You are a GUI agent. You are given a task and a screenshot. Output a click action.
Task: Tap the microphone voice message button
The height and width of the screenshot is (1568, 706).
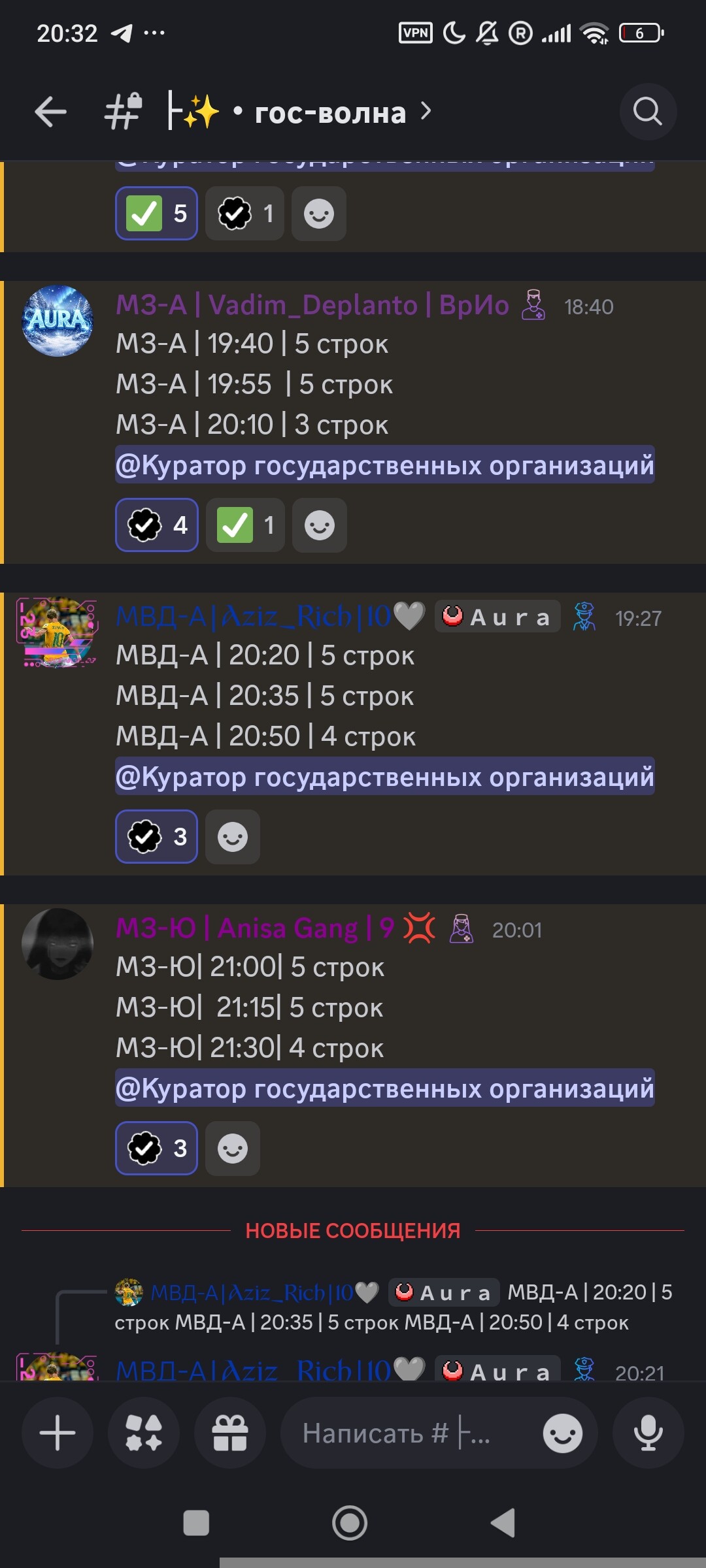648,1433
